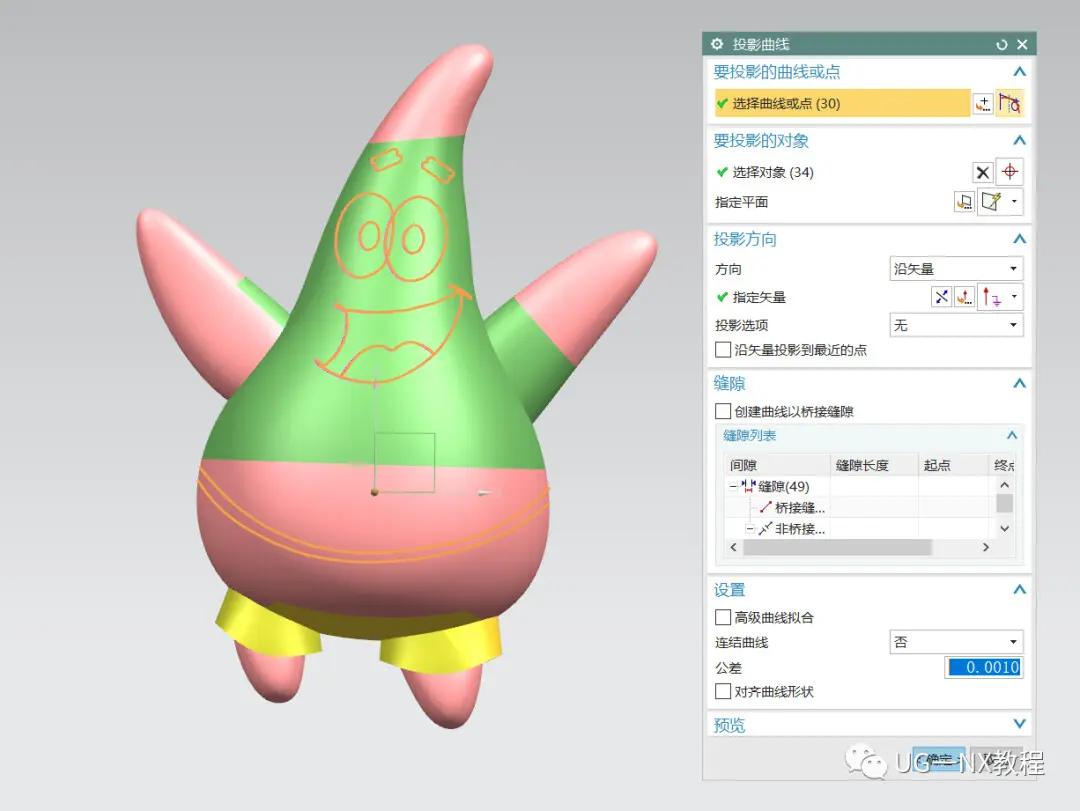
Task: Open the 方向 dropdown showing 沿矢量
Action: coord(956,269)
